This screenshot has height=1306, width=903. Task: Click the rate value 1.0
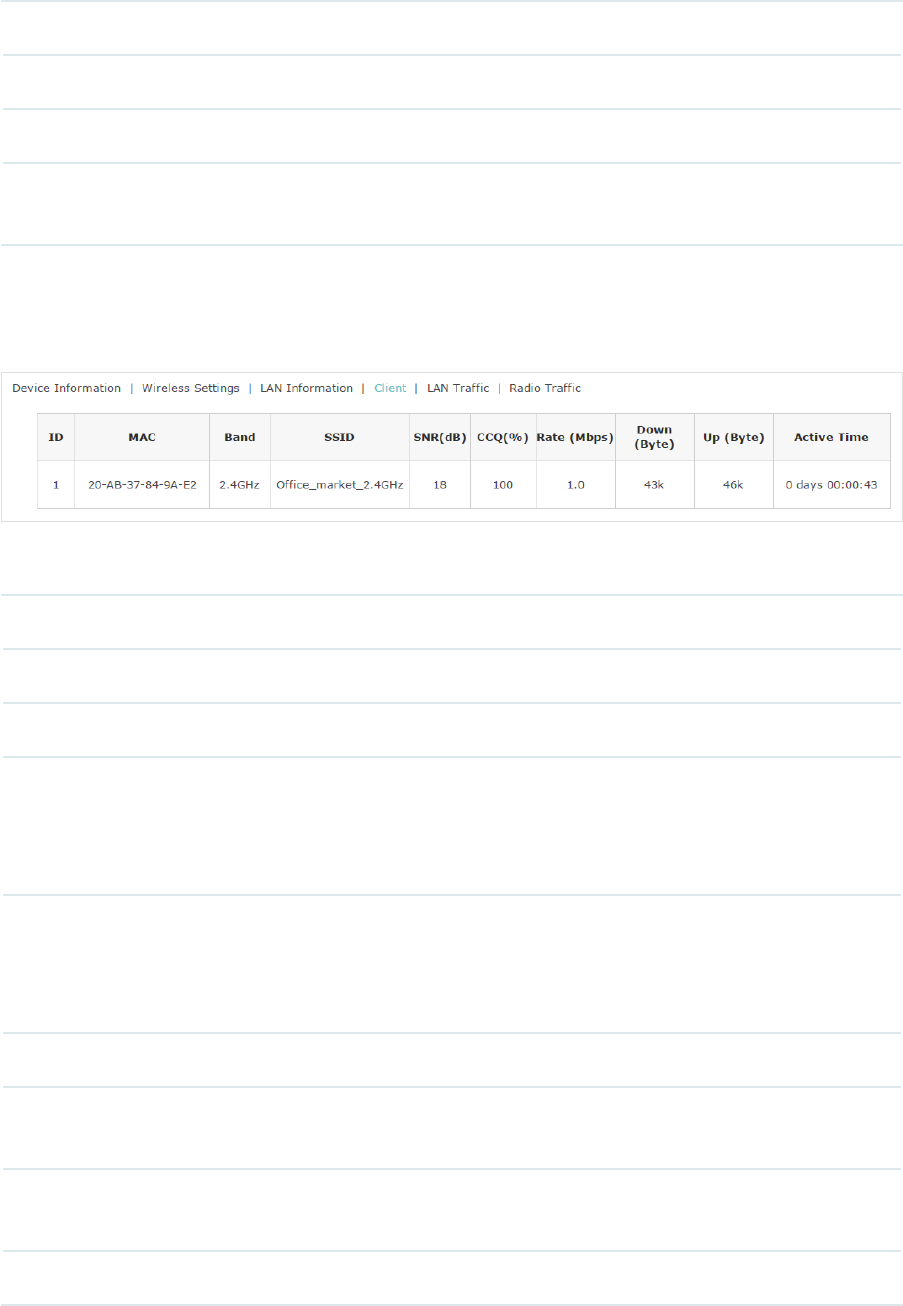click(576, 485)
